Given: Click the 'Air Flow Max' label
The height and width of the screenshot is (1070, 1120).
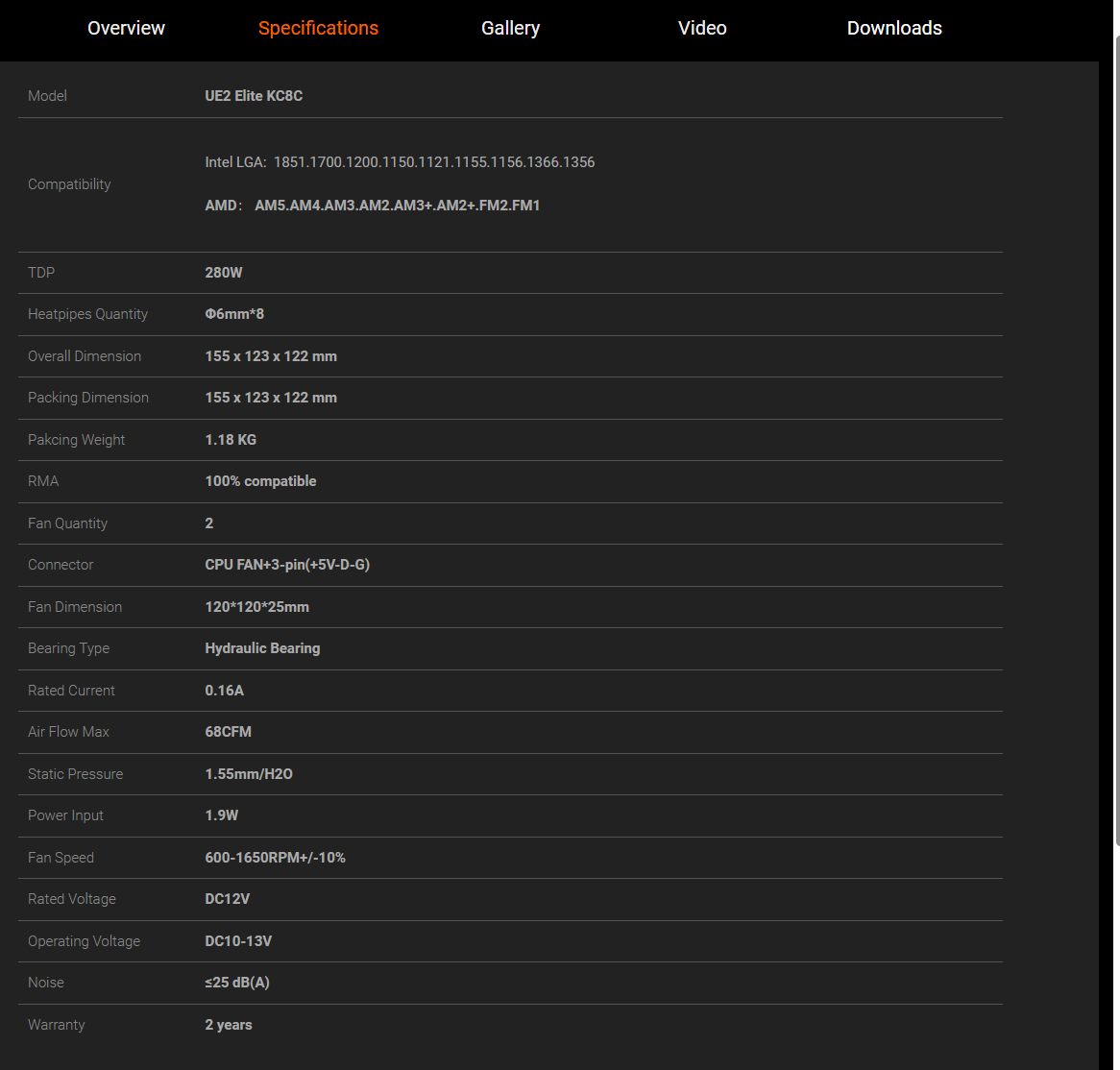Looking at the screenshot, I should [x=68, y=732].
